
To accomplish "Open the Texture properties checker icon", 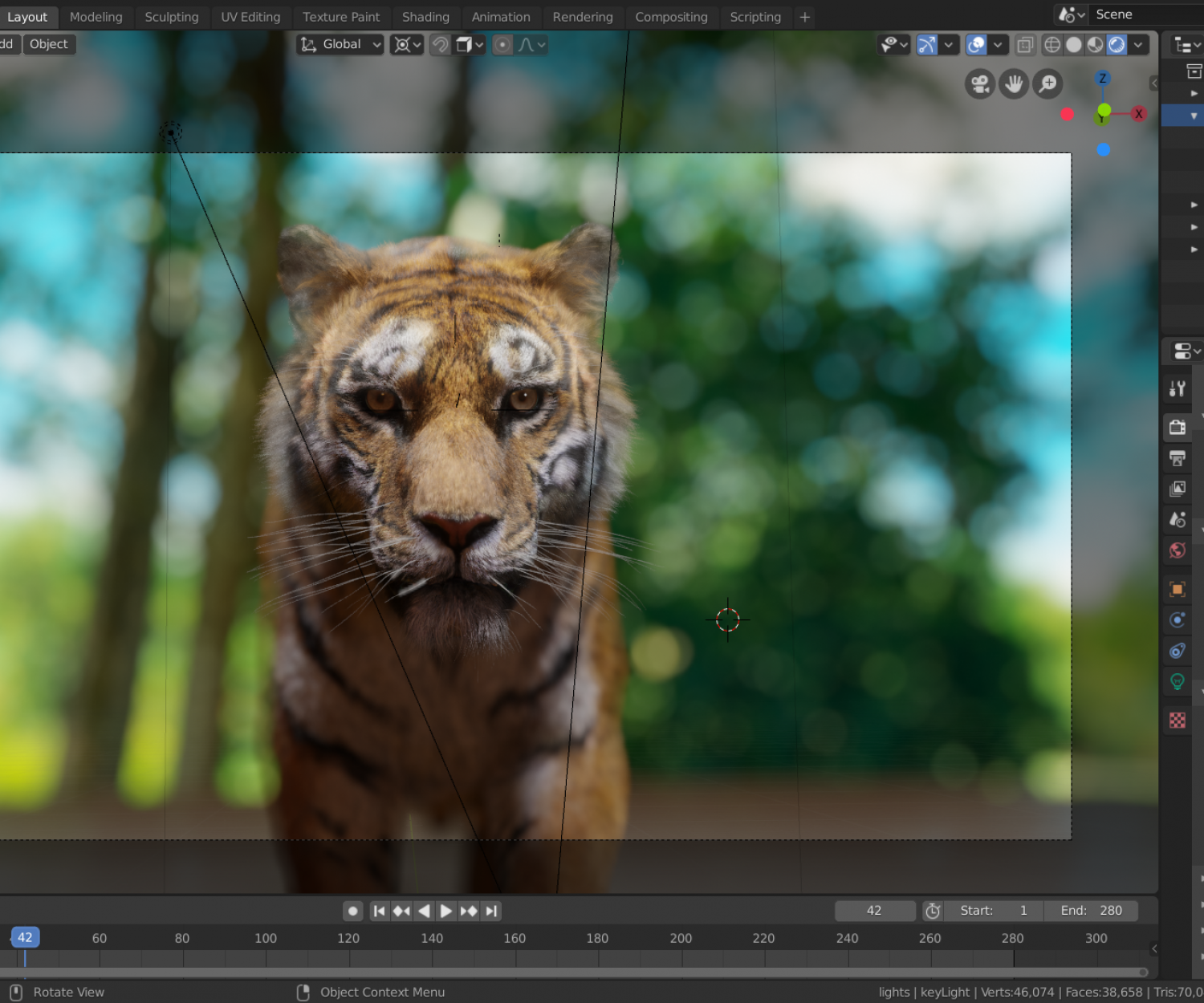I will click(1178, 721).
